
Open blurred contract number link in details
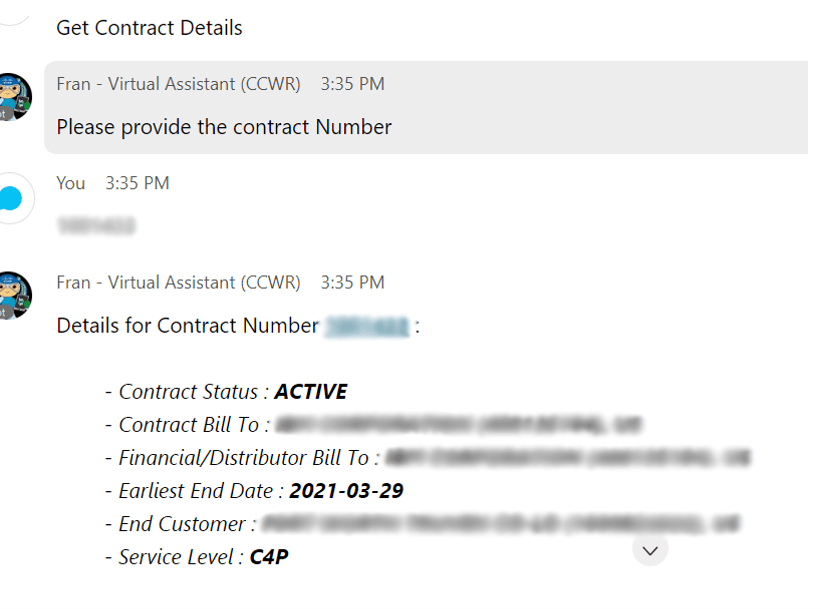click(x=367, y=327)
